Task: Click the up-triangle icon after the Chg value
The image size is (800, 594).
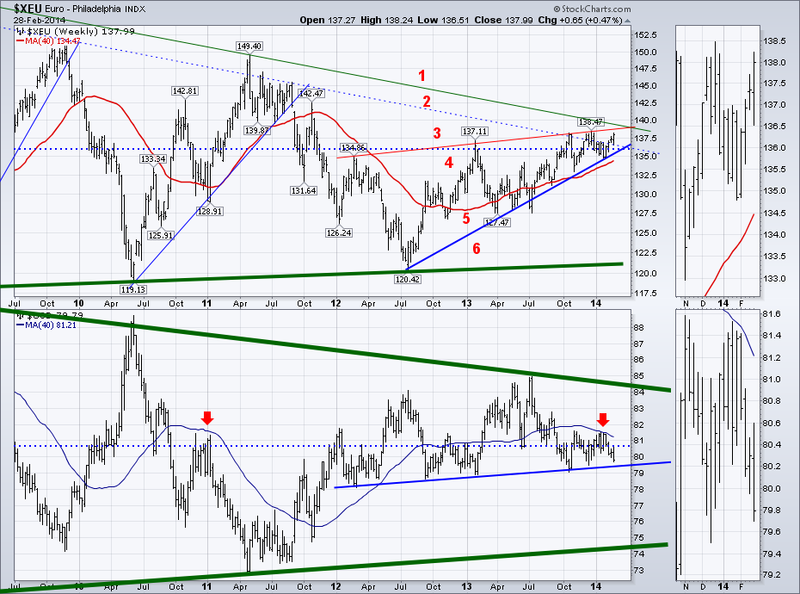Action: pos(627,21)
